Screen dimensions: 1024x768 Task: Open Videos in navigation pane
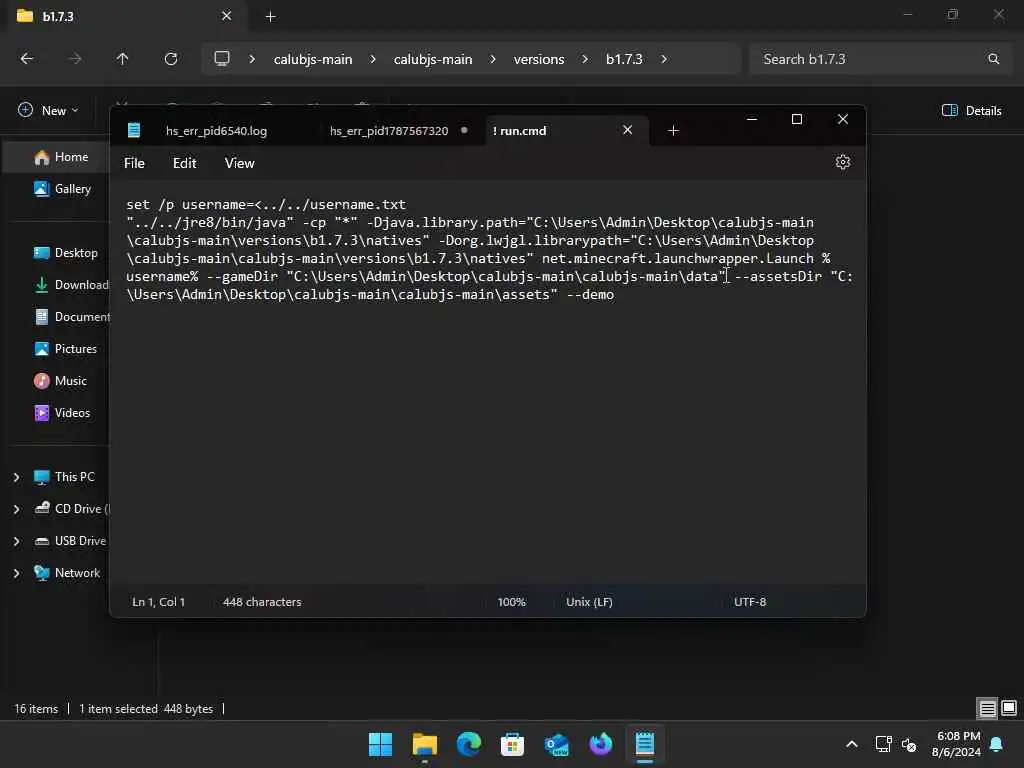pos(62,413)
